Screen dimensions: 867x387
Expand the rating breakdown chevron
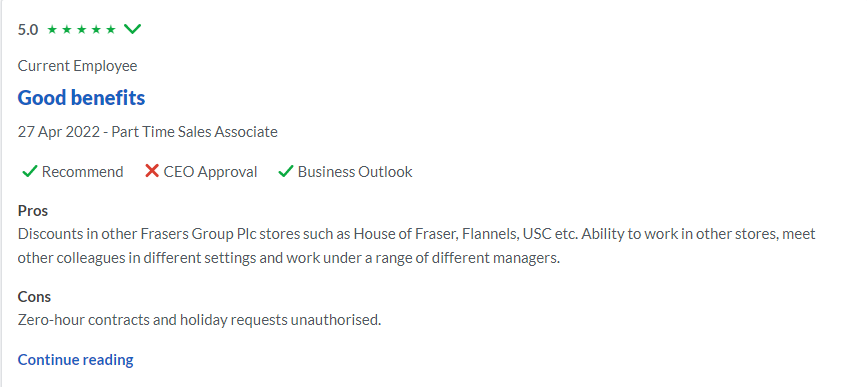point(133,29)
